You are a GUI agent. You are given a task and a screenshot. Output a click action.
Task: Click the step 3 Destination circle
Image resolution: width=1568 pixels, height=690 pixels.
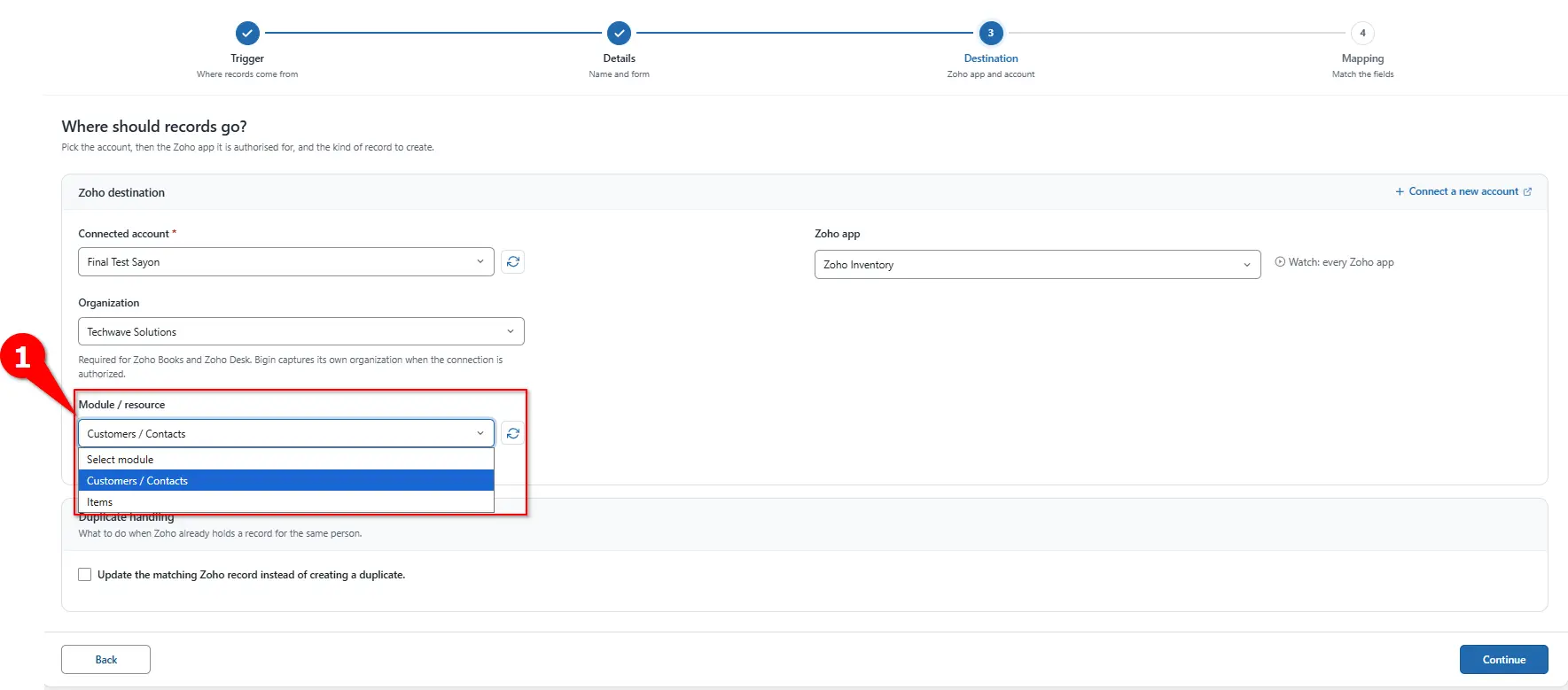point(991,33)
